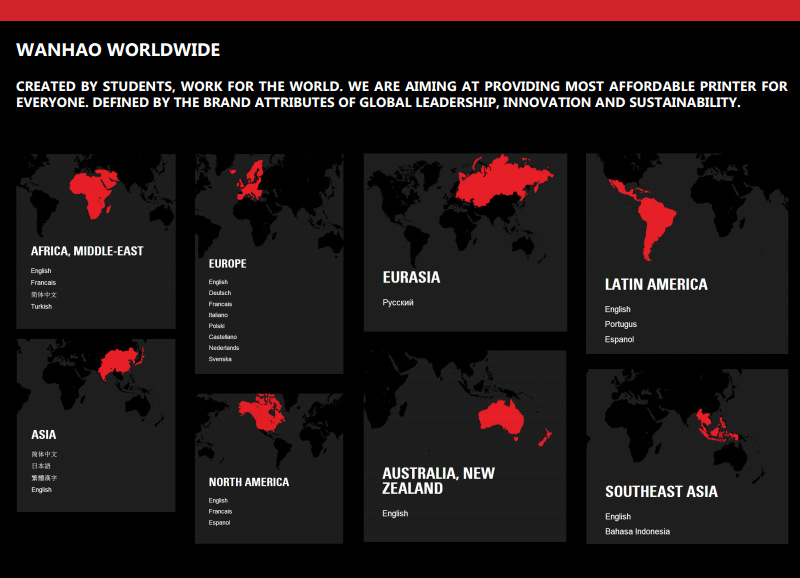800x578 pixels.
Task: Choose Francais under Africa, Middle-East
Action: click(x=43, y=283)
